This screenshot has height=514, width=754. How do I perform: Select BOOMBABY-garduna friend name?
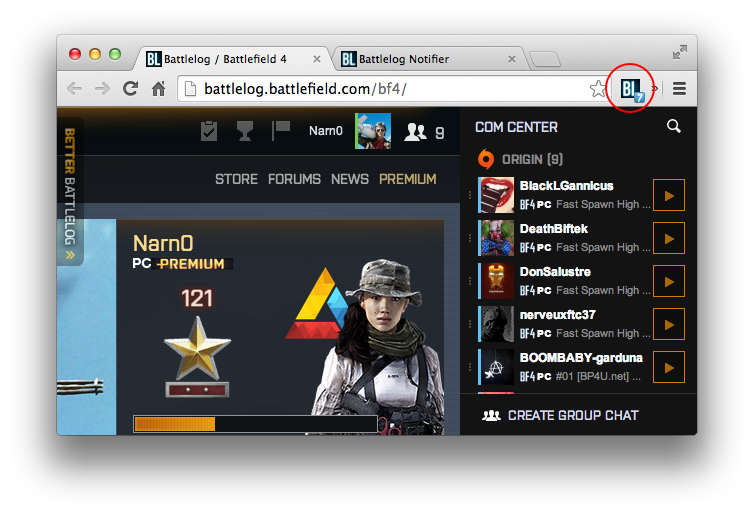(x=581, y=358)
